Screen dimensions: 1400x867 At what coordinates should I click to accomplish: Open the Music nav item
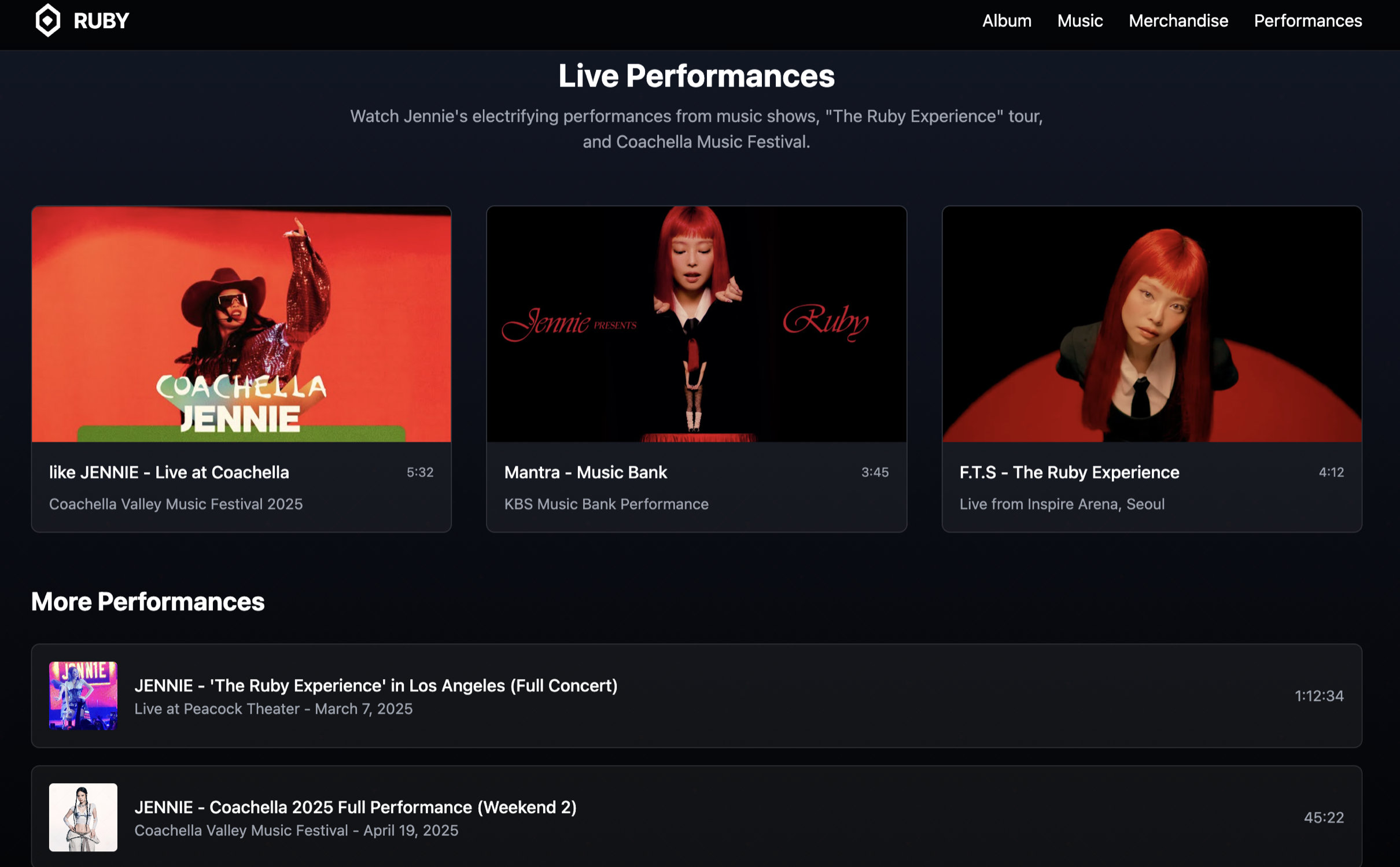click(x=1080, y=21)
